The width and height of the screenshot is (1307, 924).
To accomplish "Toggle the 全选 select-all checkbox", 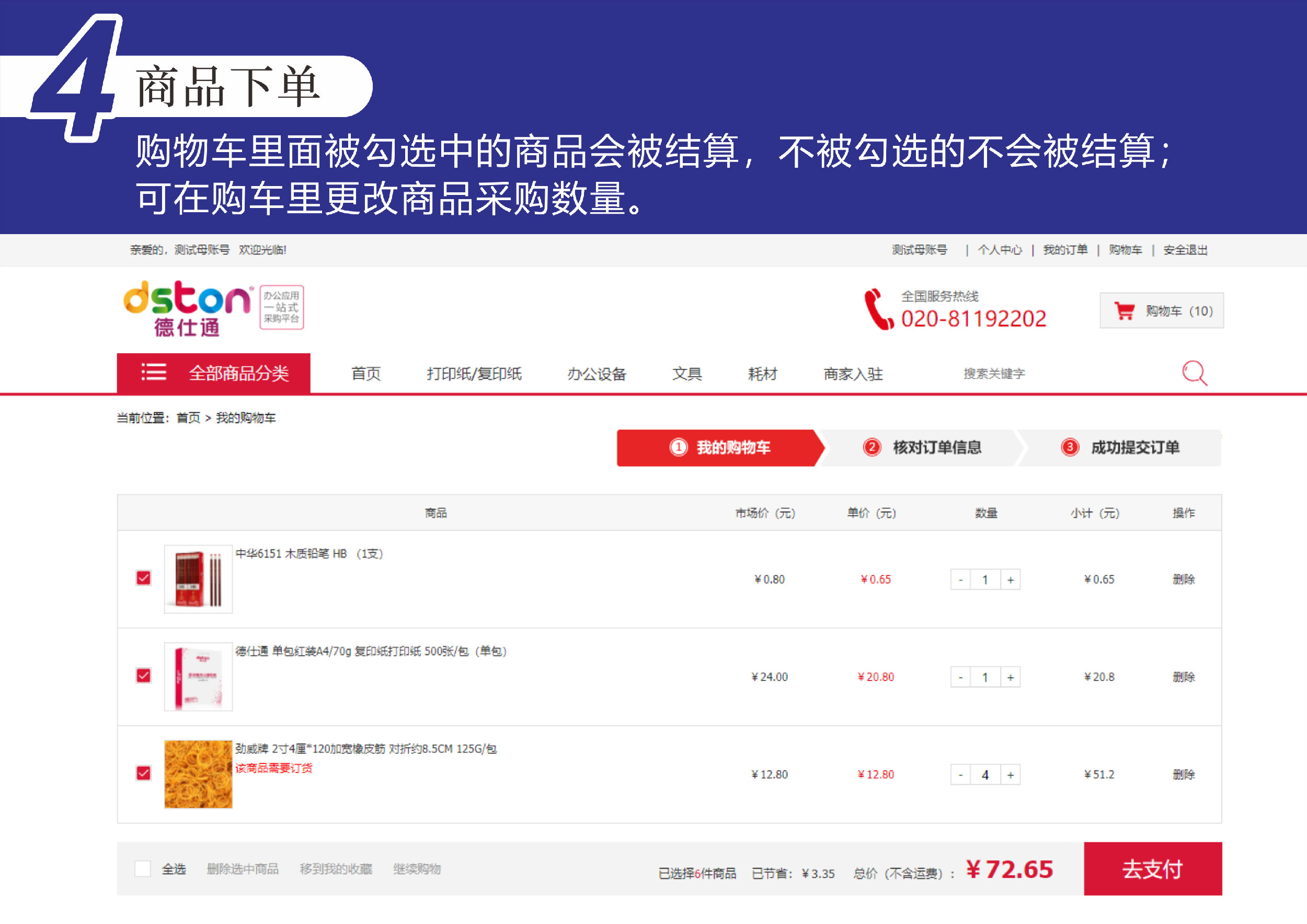I will pos(142,868).
